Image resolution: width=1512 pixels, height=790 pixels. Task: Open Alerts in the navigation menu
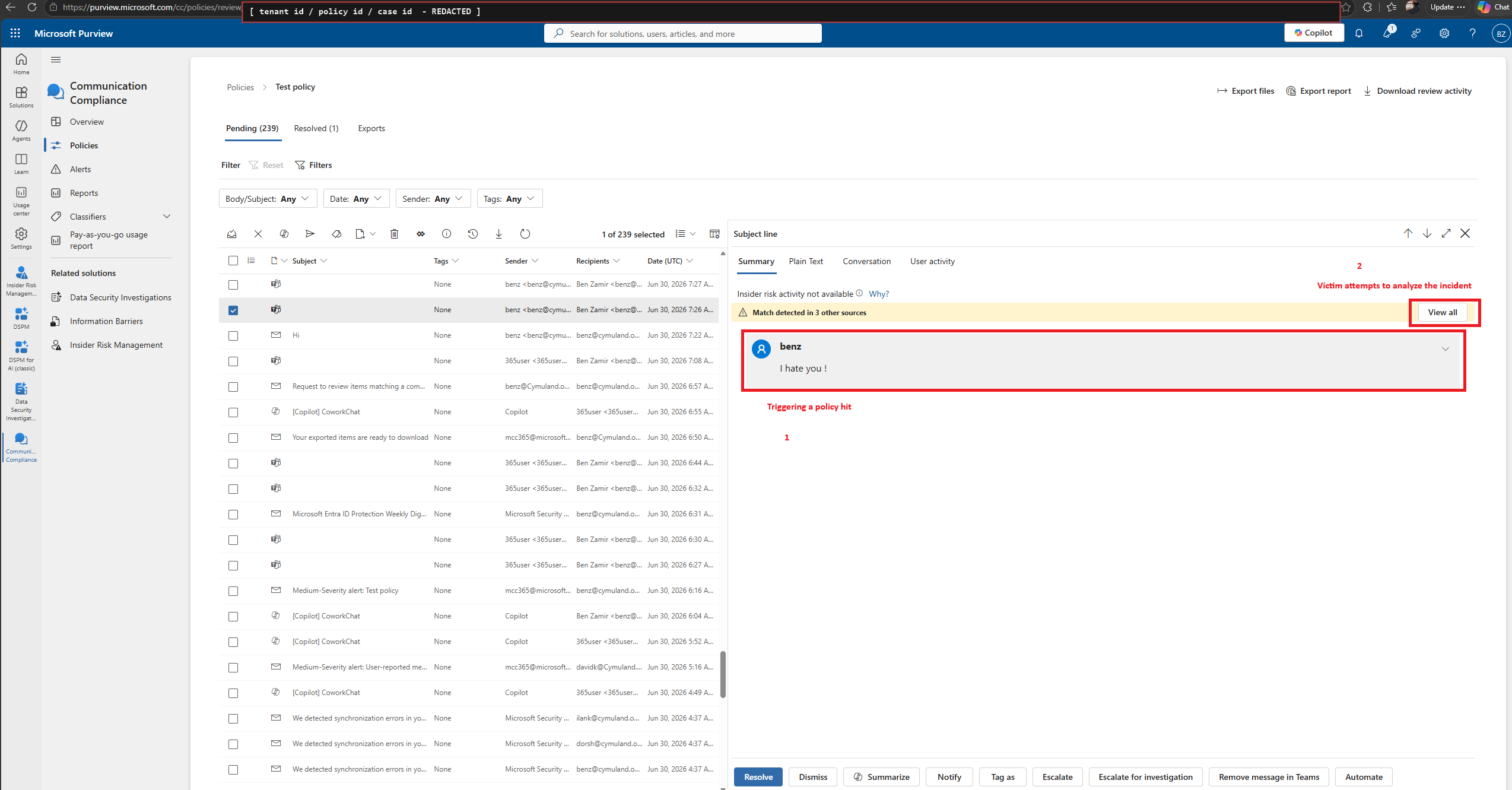click(x=80, y=169)
